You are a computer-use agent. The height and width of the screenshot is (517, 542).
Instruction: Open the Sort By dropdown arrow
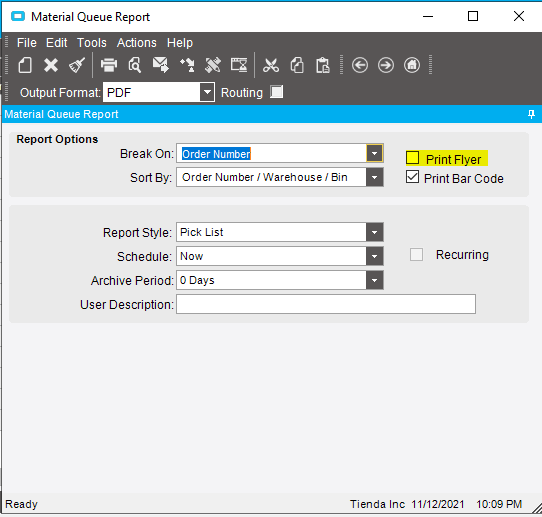click(374, 177)
